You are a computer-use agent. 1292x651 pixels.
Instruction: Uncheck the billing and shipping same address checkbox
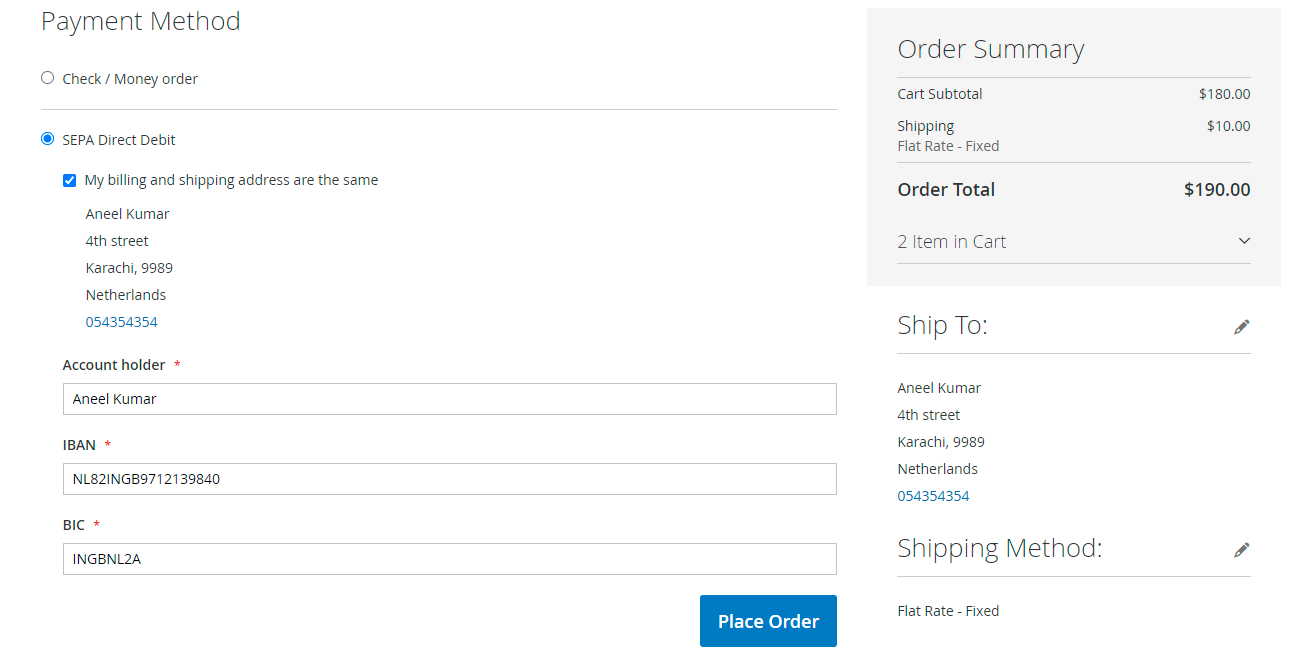pos(69,181)
